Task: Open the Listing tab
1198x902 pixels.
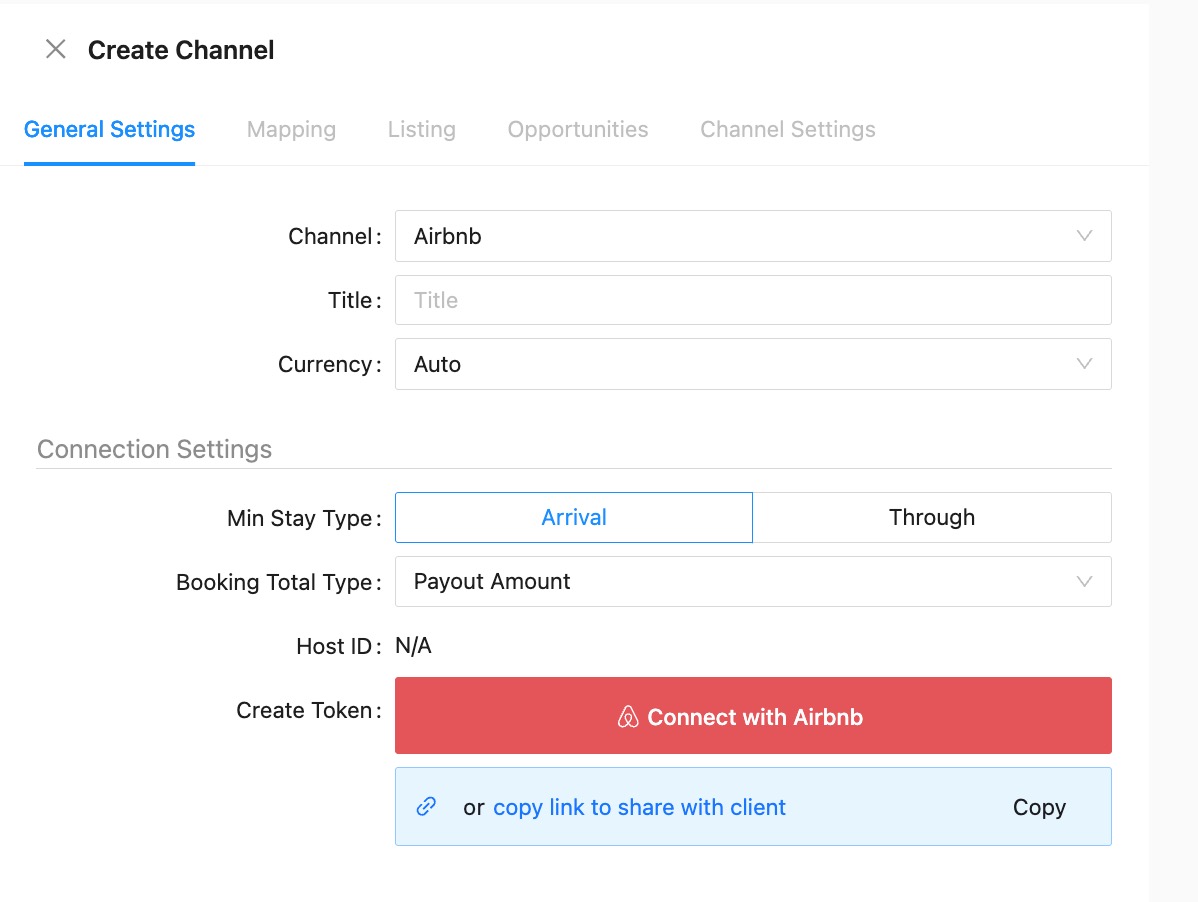Action: click(422, 129)
